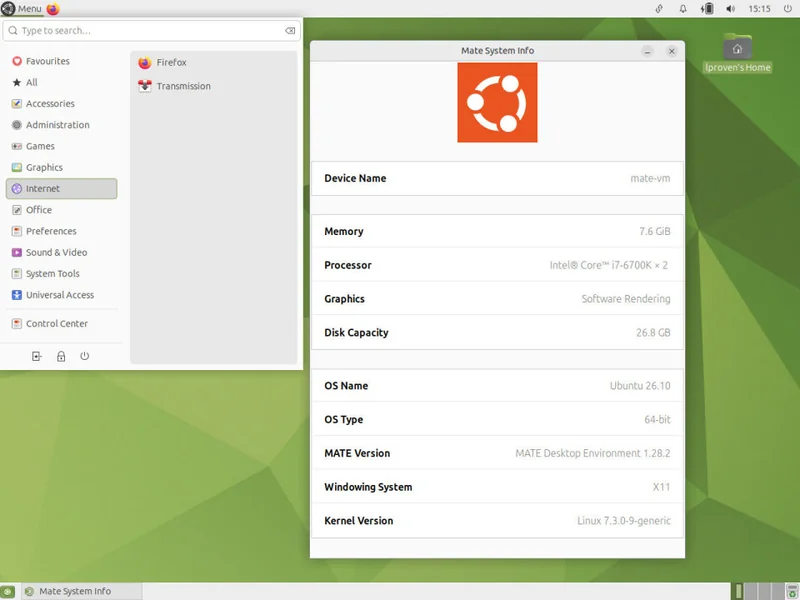Browse the Sound & Video category
Image resolution: width=800 pixels, height=600 pixels.
tap(62, 253)
